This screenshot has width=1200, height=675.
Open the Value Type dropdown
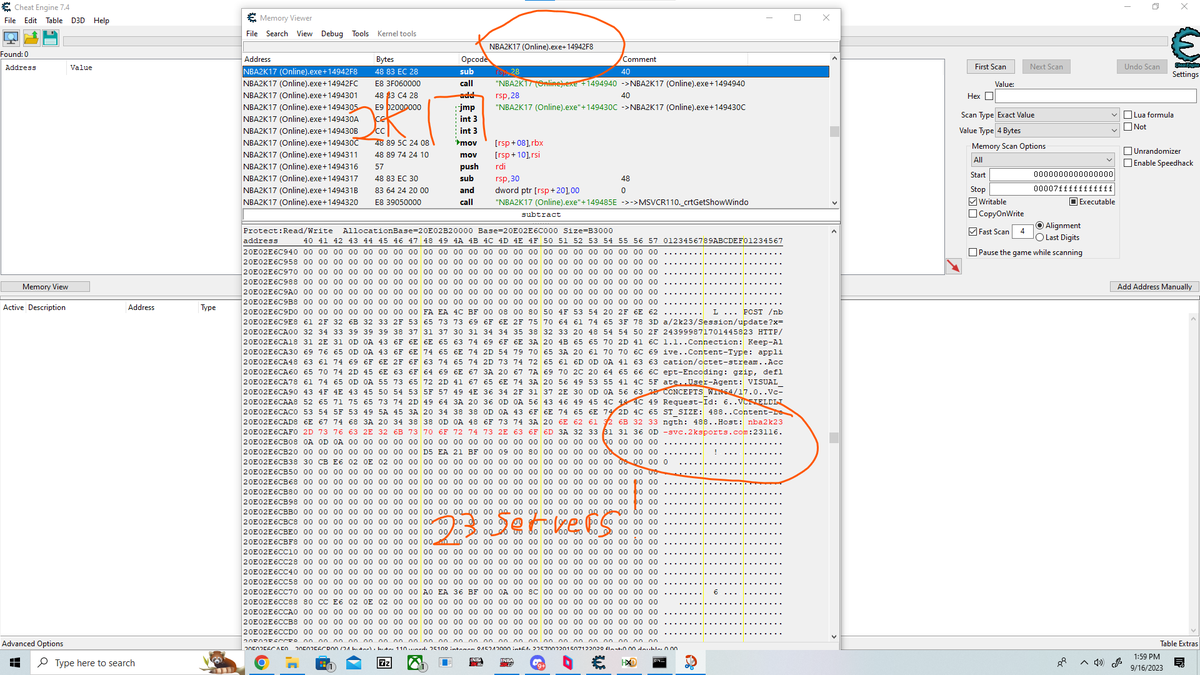(1057, 131)
